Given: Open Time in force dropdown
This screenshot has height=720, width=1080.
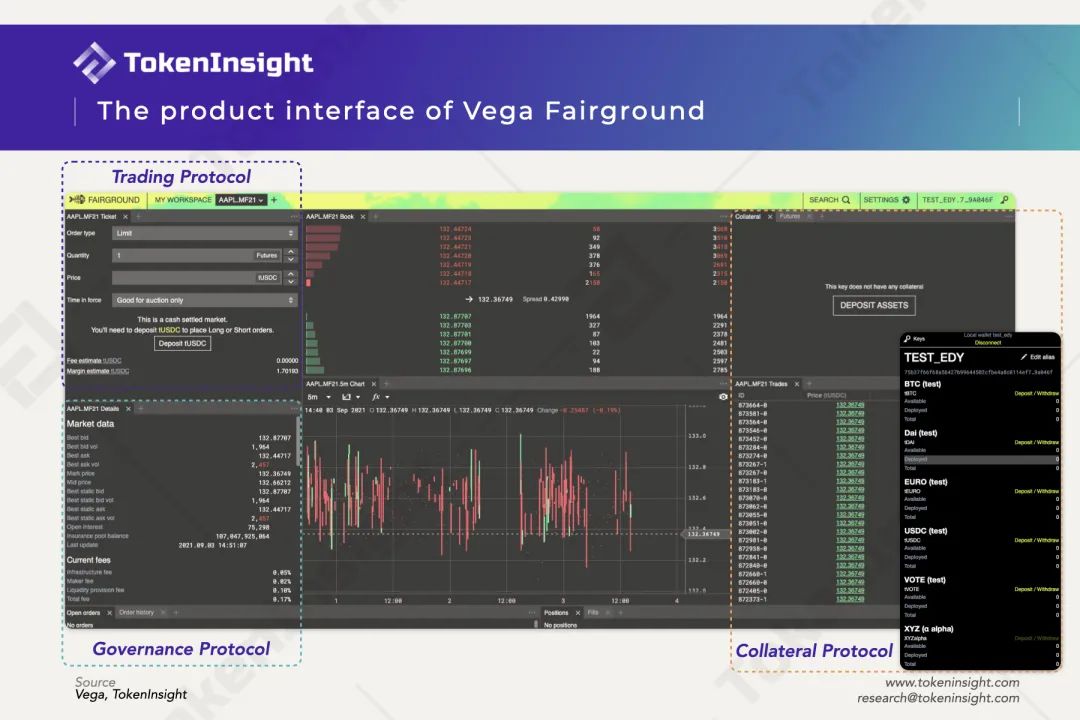Looking at the screenshot, I should tap(205, 300).
